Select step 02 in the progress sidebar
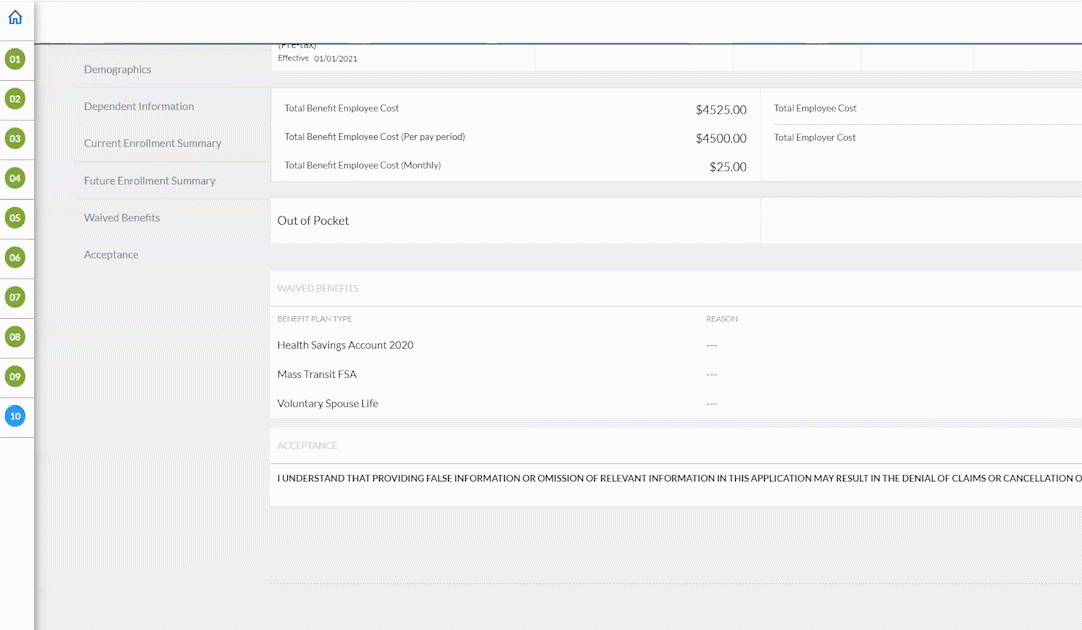 point(16,100)
